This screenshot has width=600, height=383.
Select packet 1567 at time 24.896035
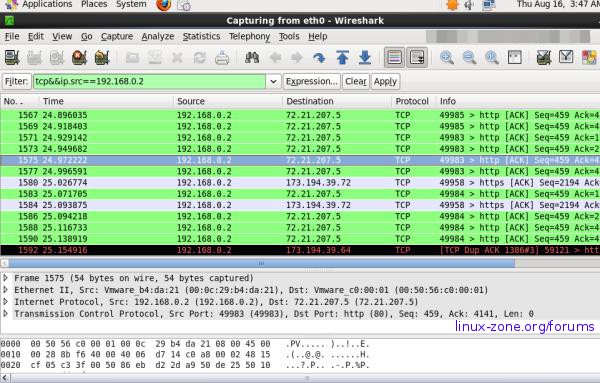point(300,115)
